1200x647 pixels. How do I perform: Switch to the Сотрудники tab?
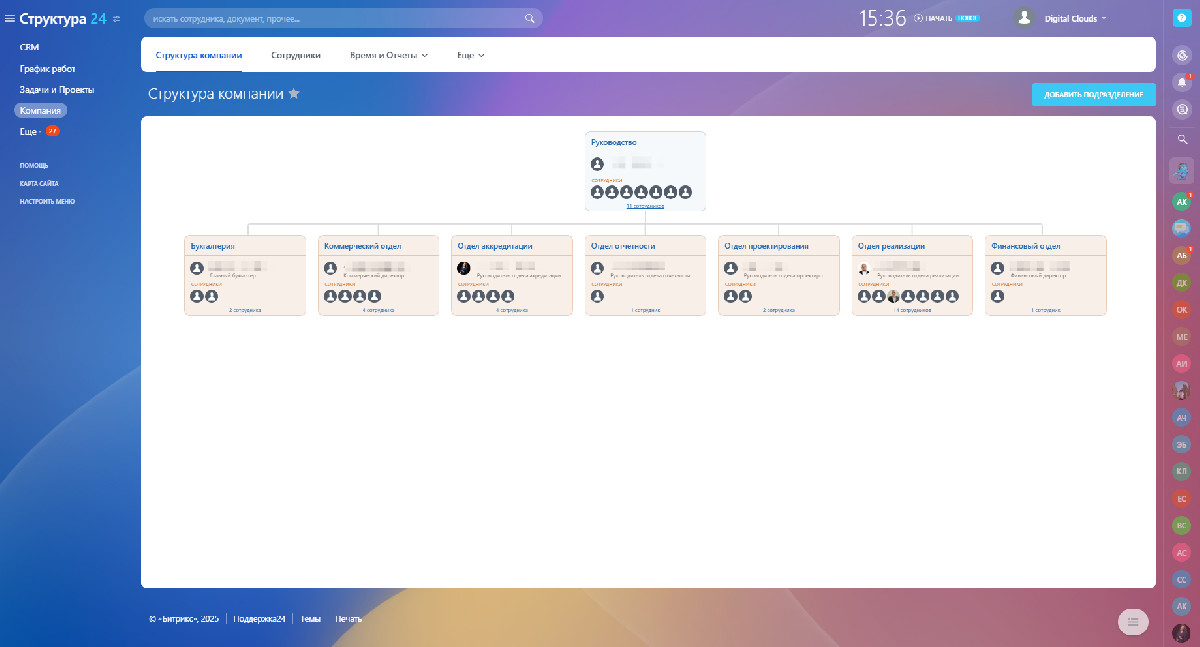click(296, 55)
